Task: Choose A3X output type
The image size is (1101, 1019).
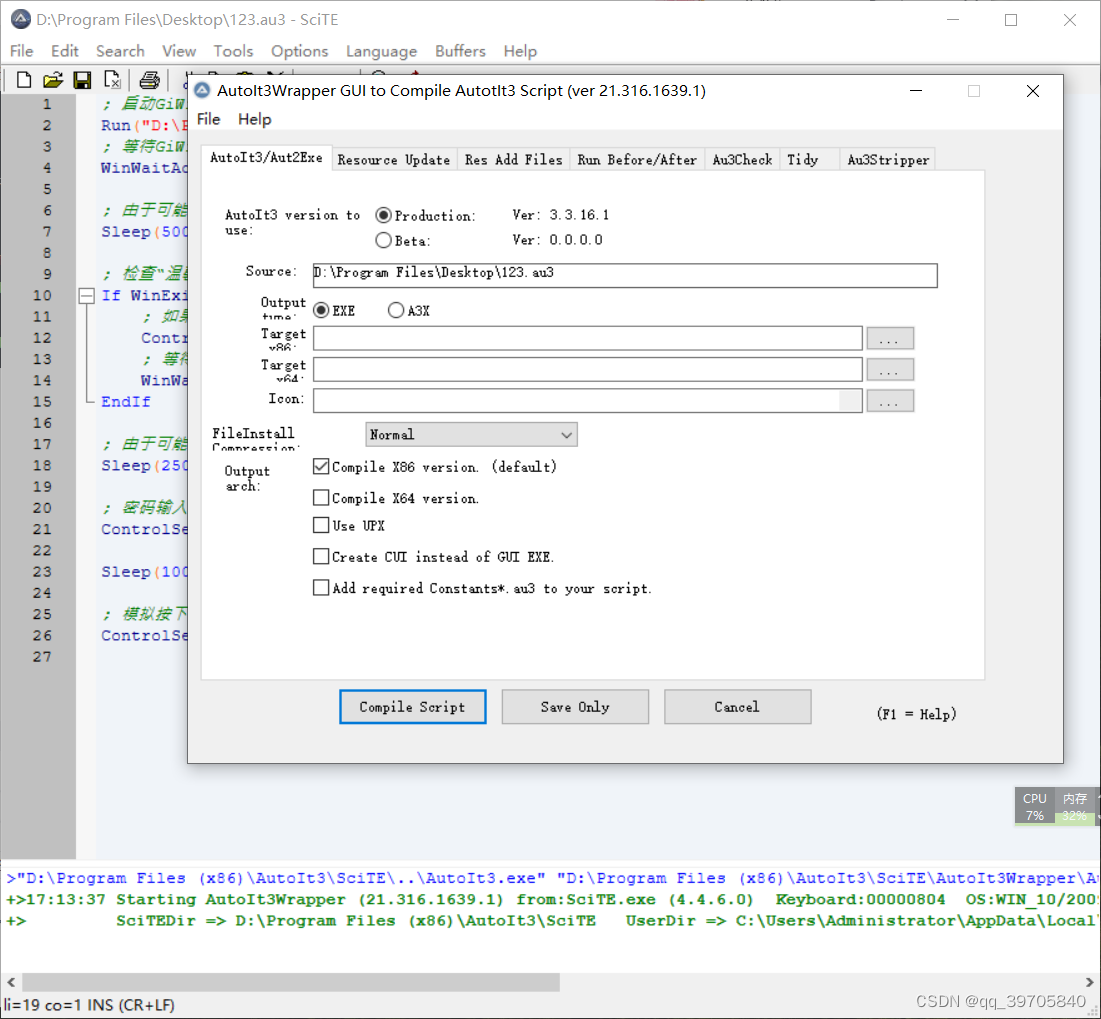Action: pyautogui.click(x=396, y=310)
